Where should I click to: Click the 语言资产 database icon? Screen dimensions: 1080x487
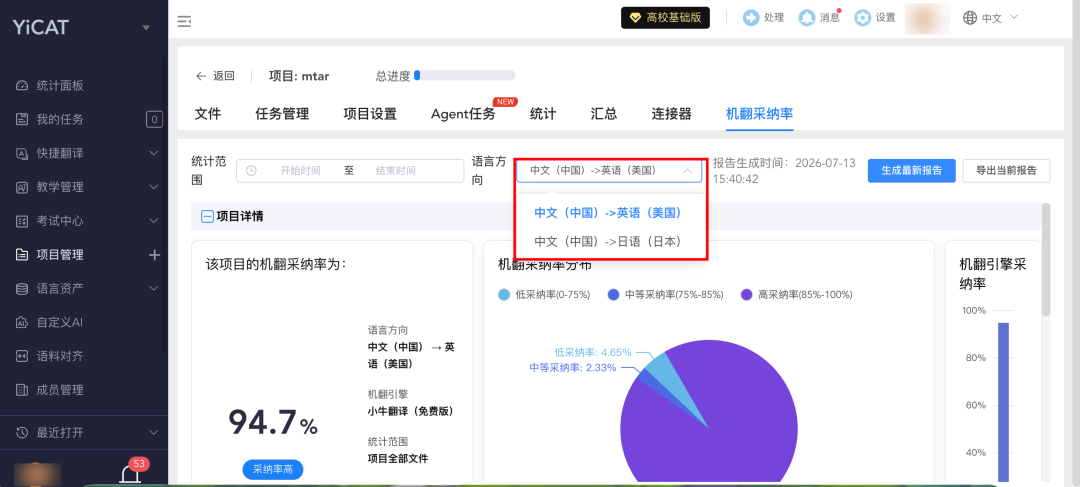[22, 289]
